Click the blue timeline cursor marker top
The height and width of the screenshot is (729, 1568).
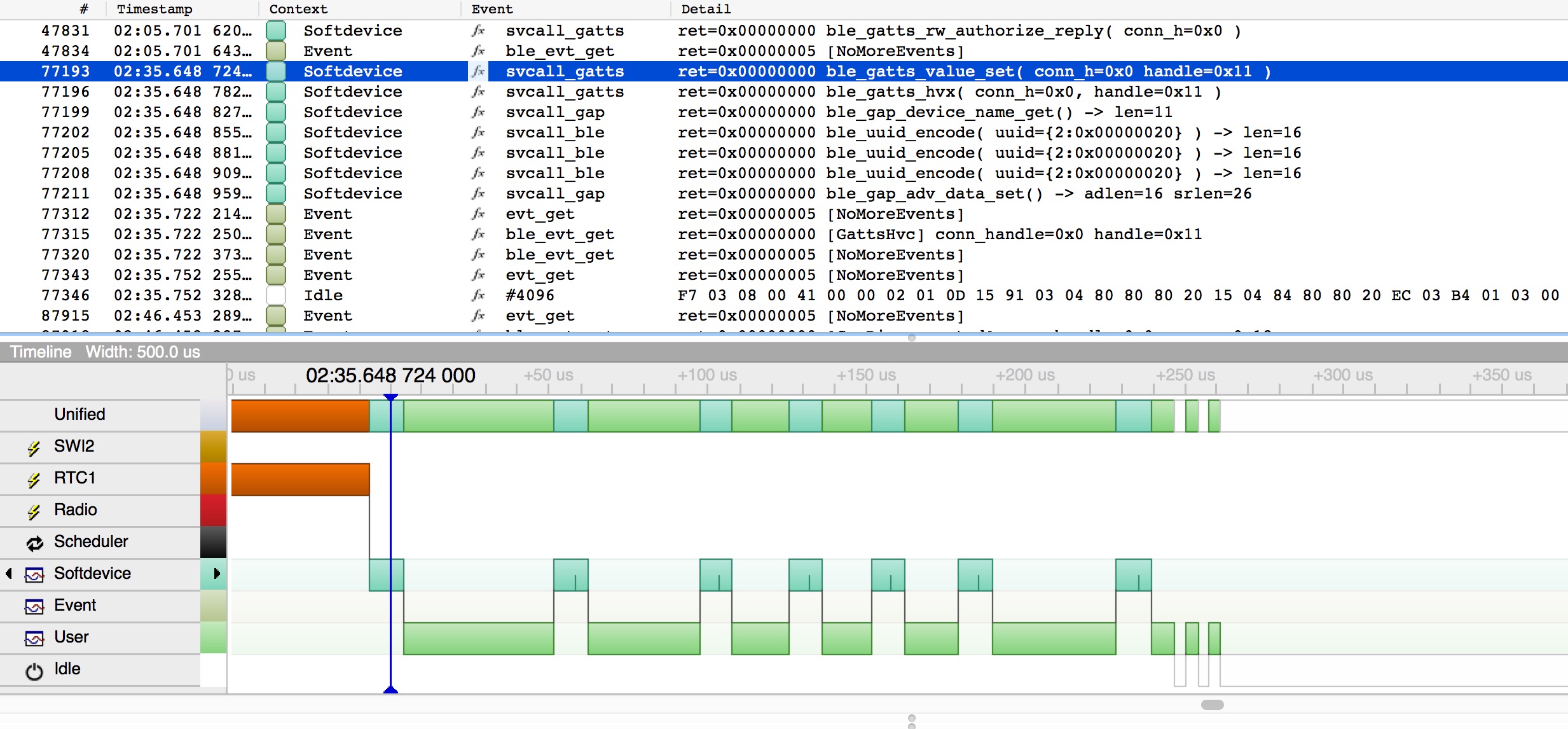390,398
